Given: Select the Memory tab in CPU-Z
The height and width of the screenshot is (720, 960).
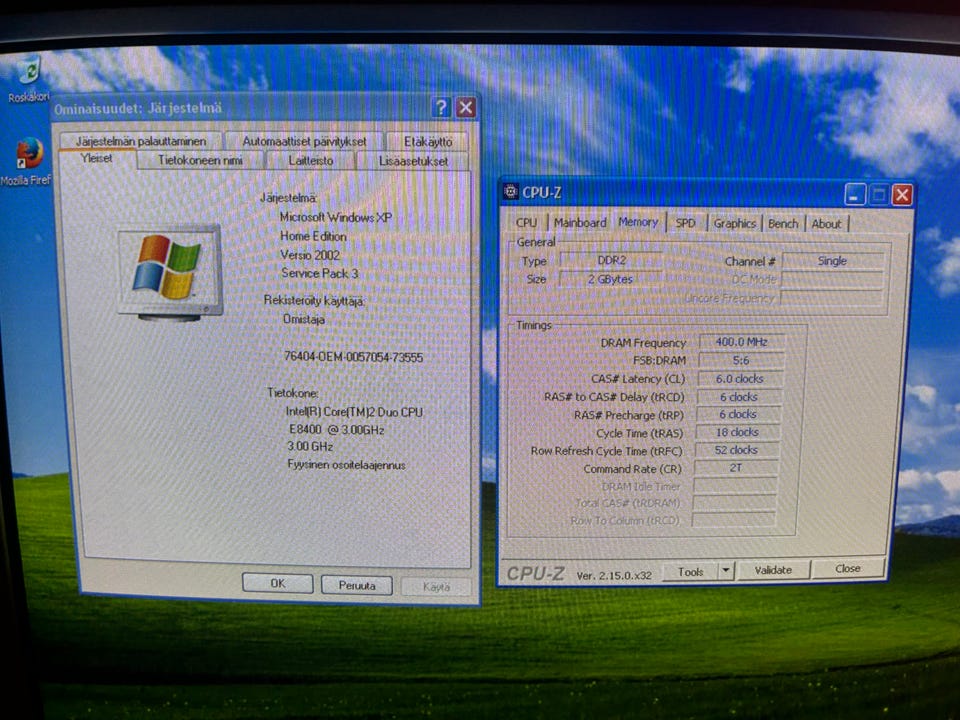Looking at the screenshot, I should 638,222.
